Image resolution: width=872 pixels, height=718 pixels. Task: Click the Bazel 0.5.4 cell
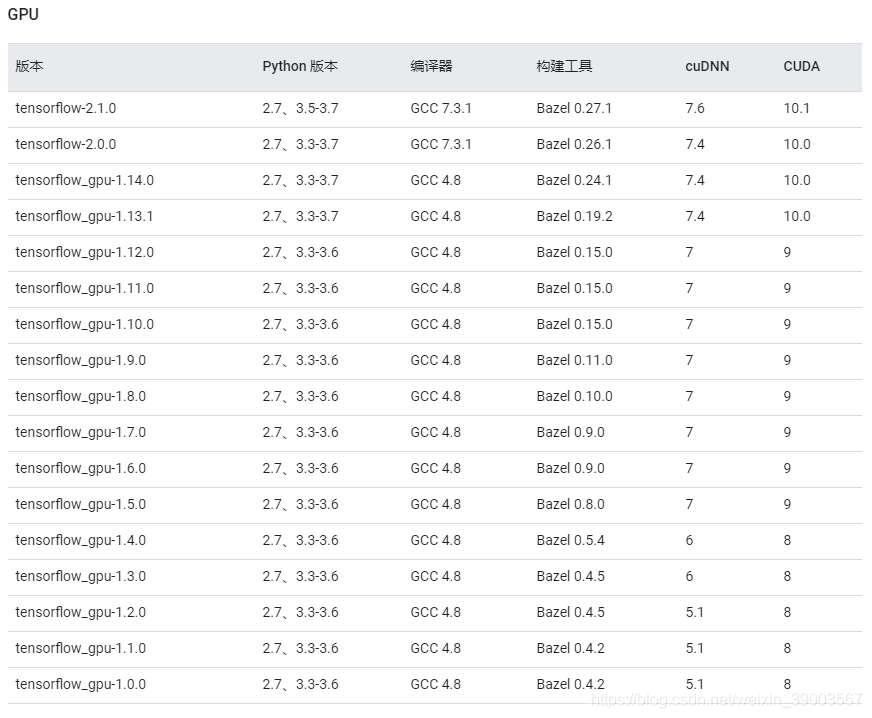point(571,540)
